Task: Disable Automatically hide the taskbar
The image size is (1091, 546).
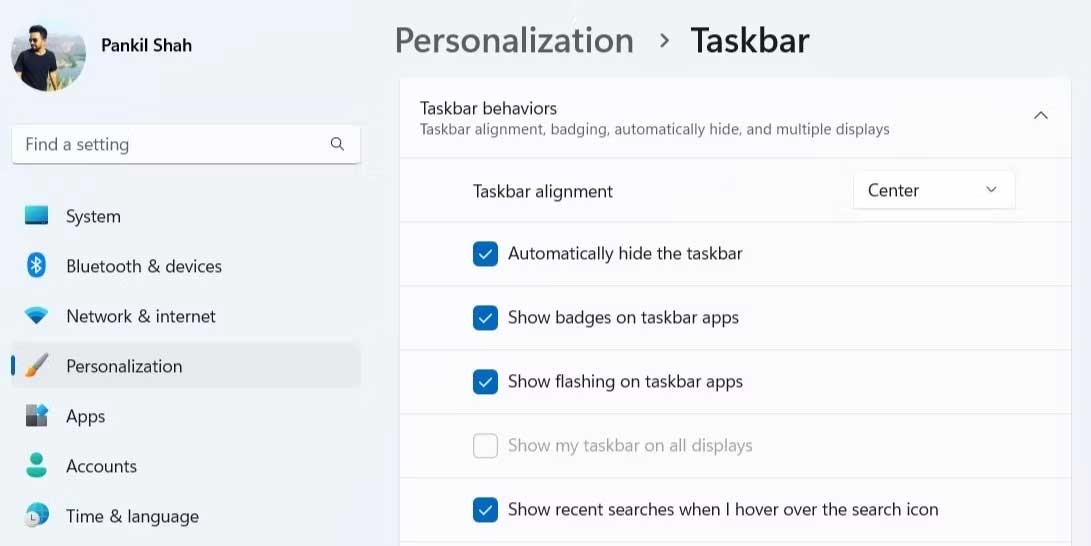Action: [485, 254]
